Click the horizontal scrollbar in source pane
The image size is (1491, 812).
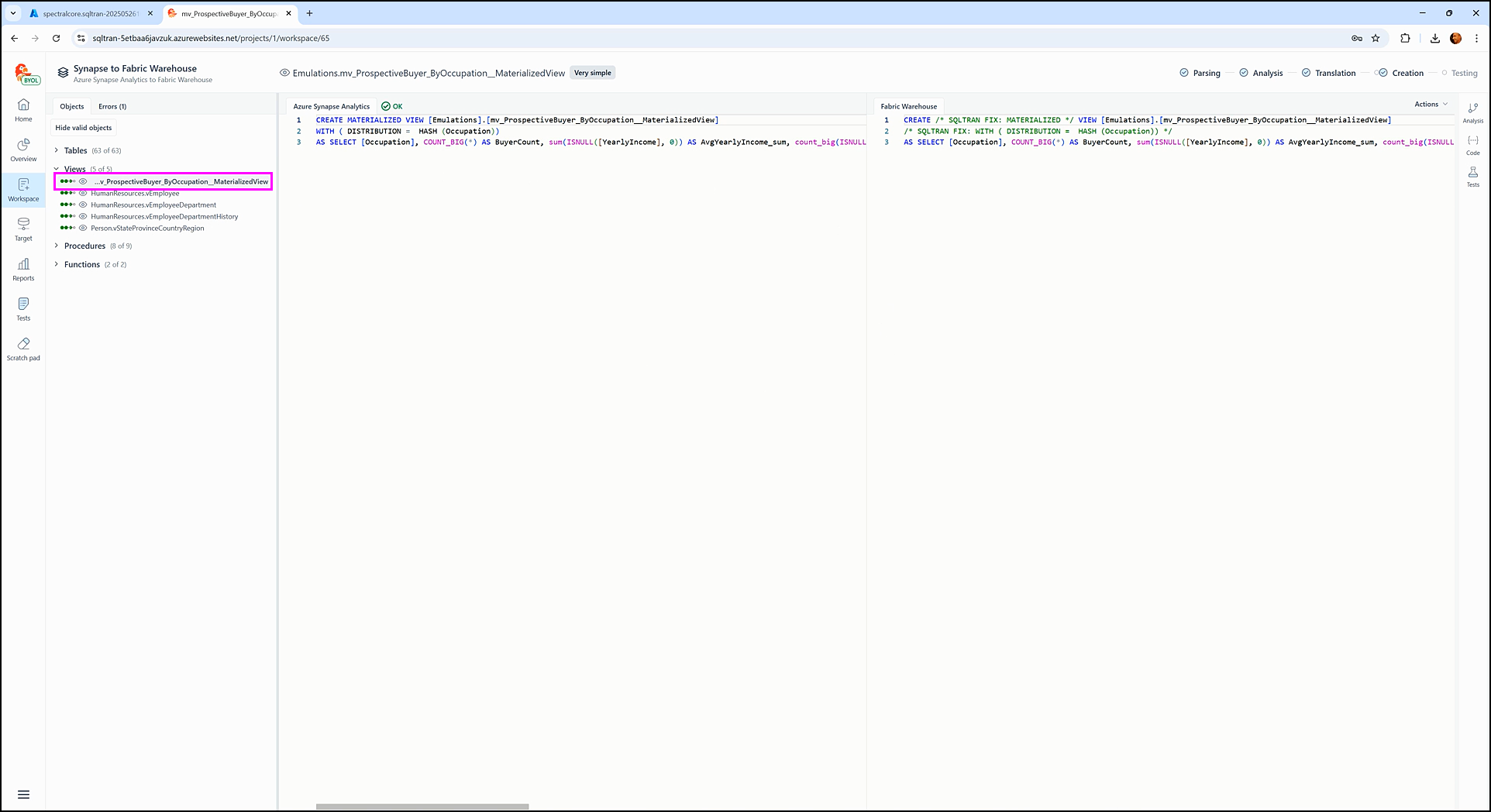422,807
